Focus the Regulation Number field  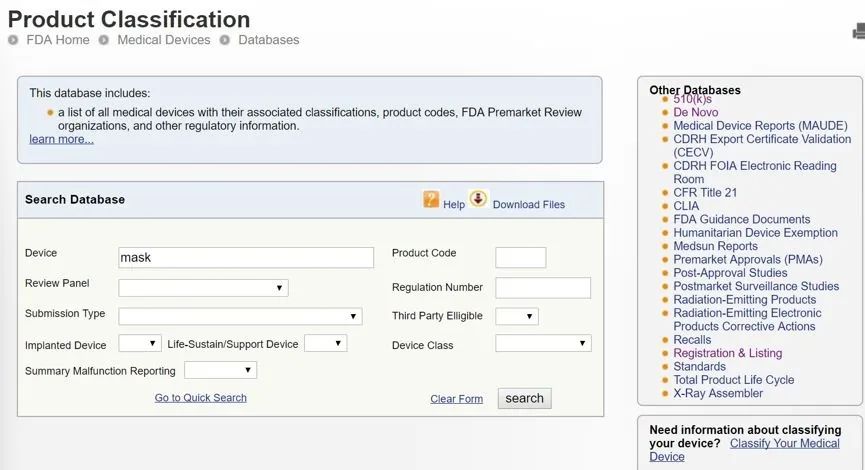543,288
